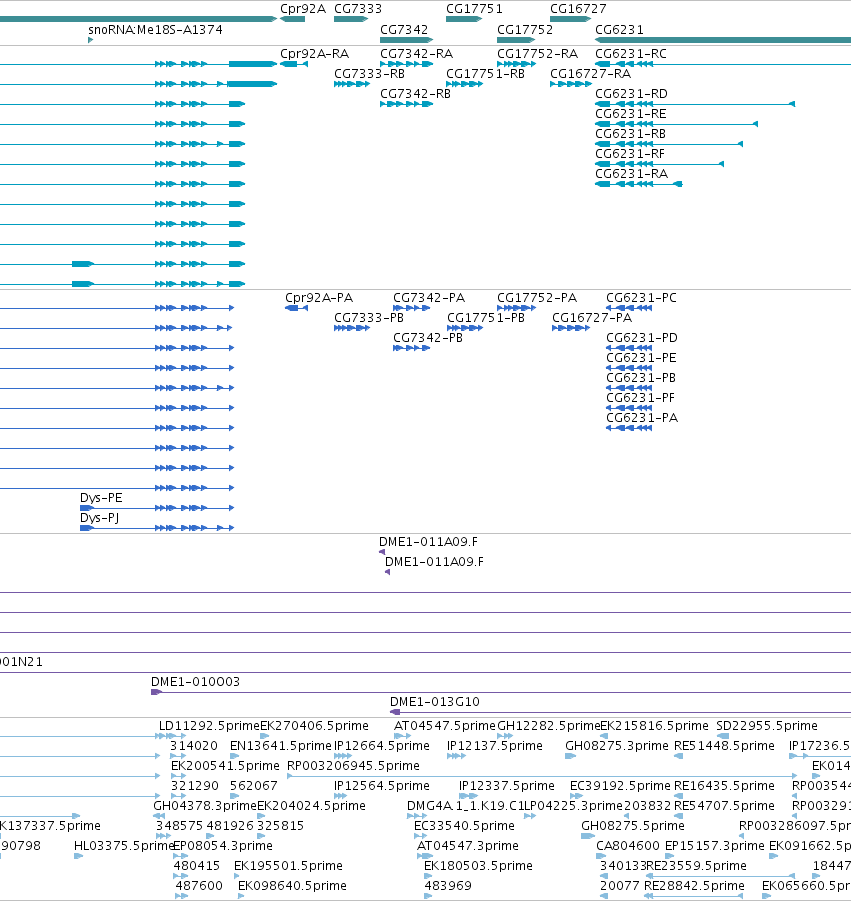The image size is (851, 901).
Task: Open the RE23559.5prime EST label
Action: 696,866
